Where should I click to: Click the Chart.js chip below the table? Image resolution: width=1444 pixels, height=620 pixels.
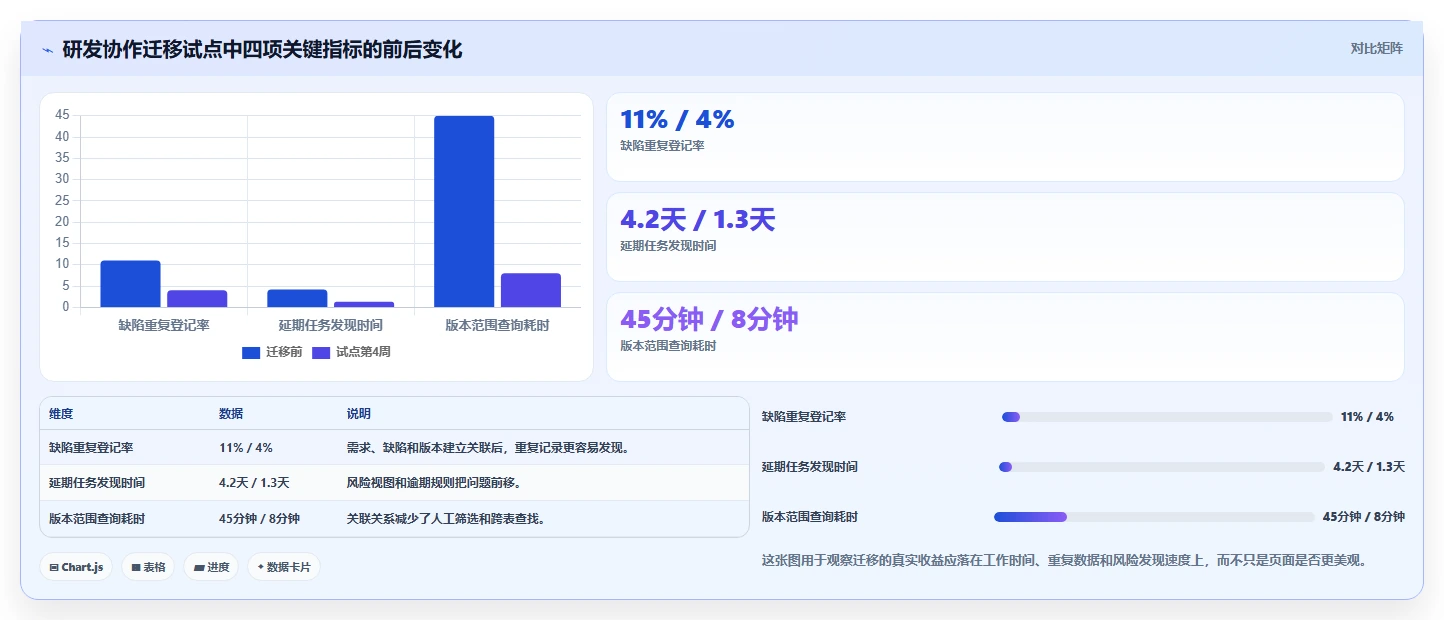(77, 567)
